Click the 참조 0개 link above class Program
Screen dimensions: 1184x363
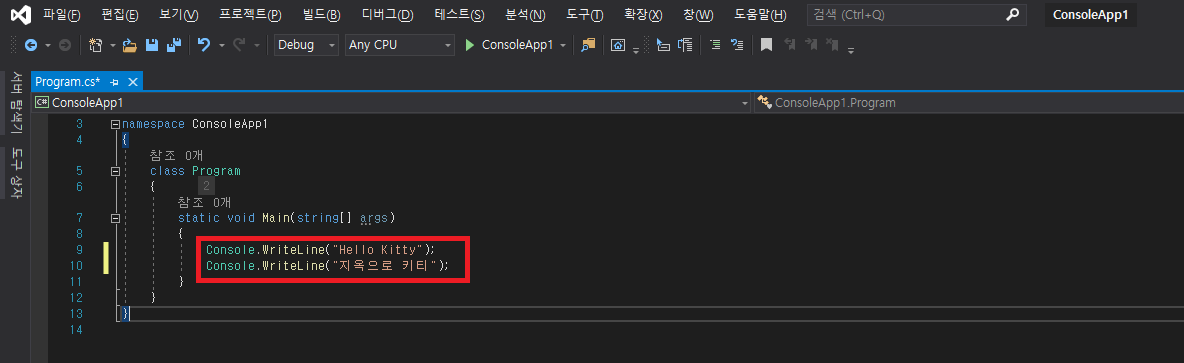(x=176, y=155)
